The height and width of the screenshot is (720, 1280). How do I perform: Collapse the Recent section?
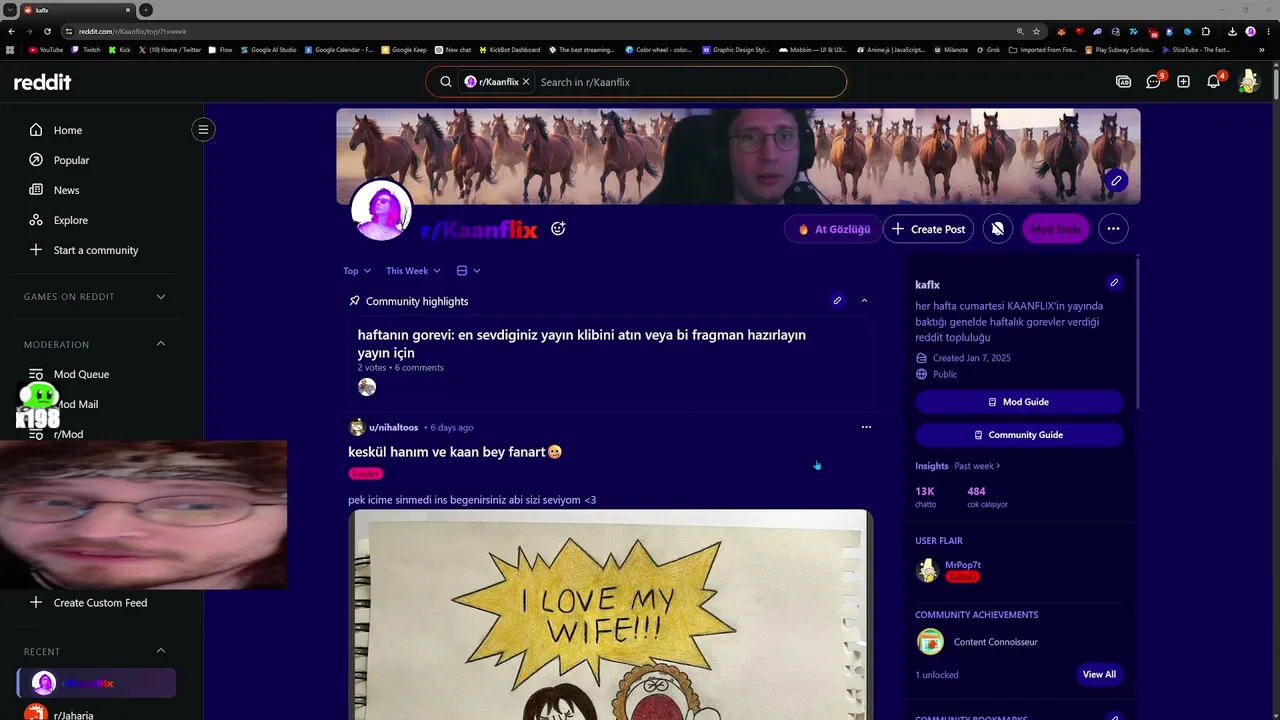click(x=161, y=651)
